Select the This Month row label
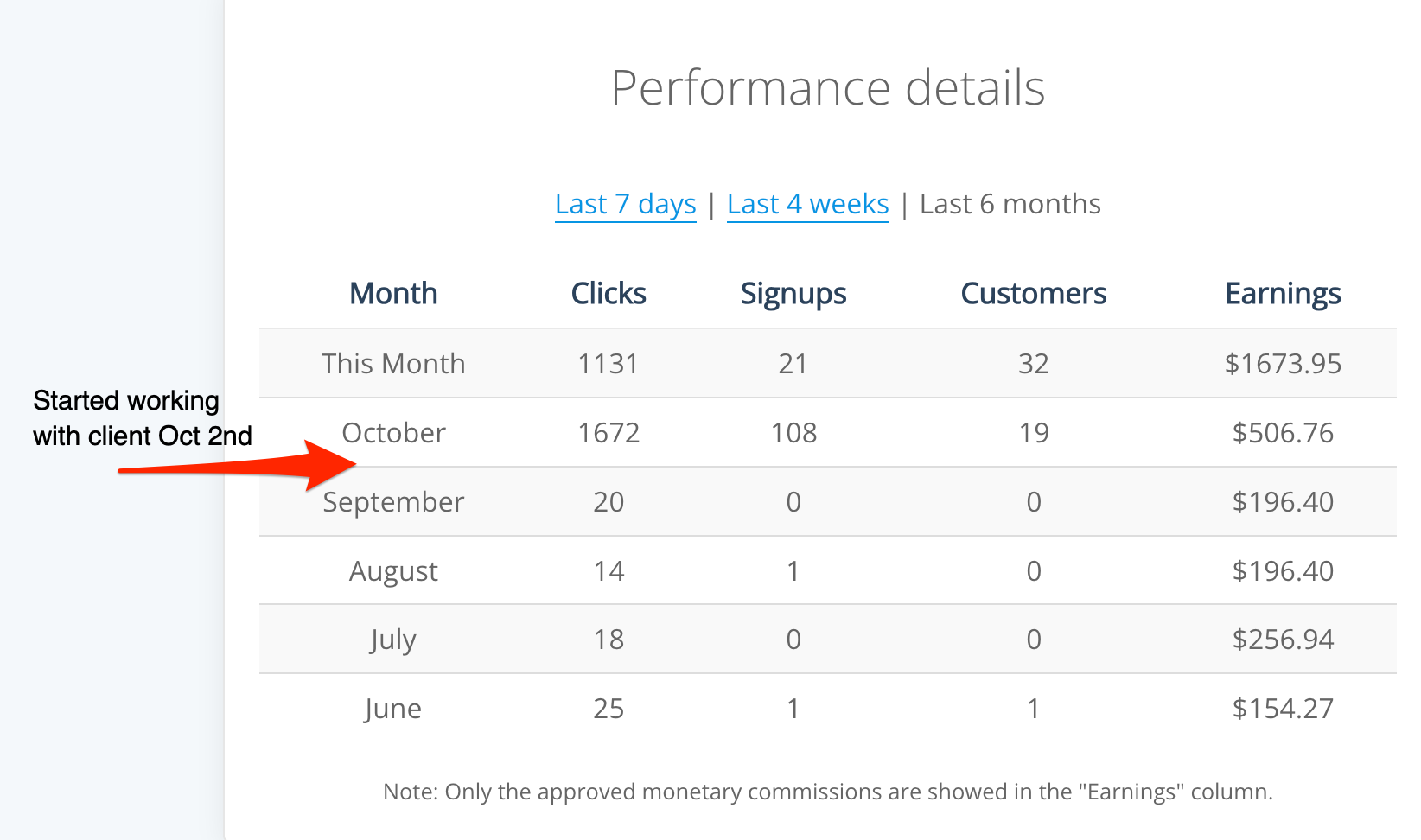Viewport: 1421px width, 840px height. [393, 364]
